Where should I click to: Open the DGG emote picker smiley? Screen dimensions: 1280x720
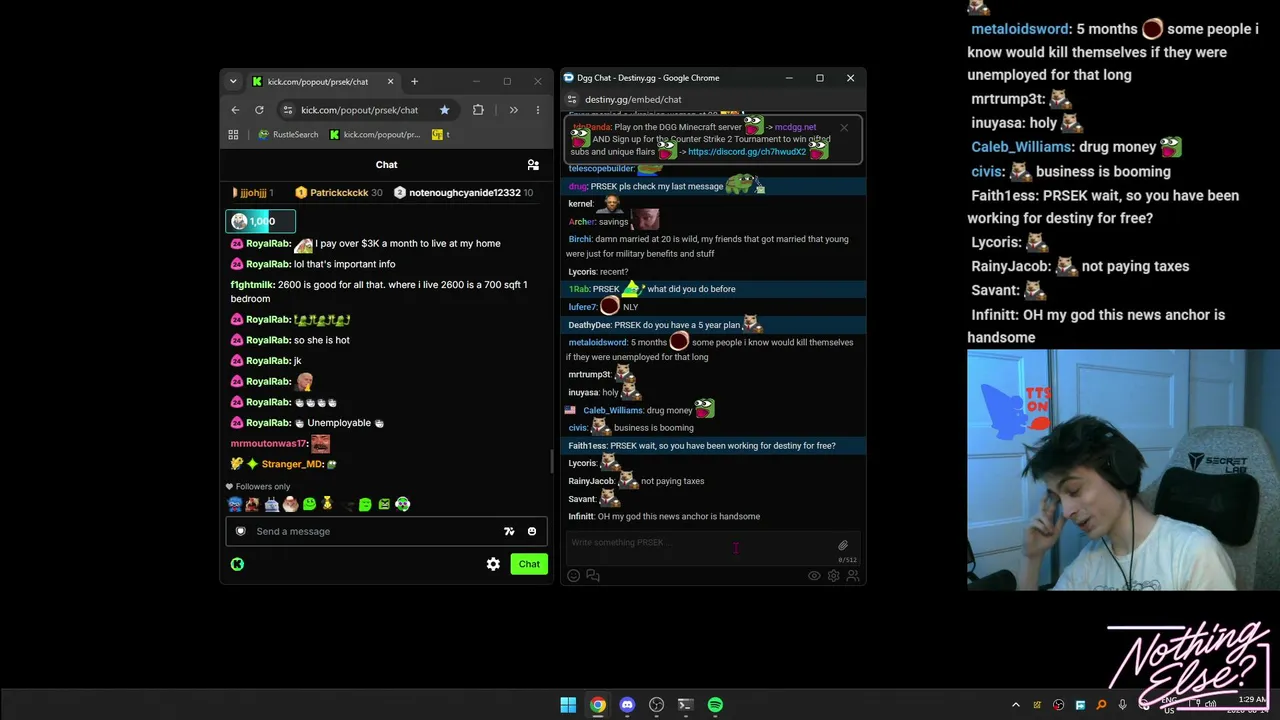574,575
